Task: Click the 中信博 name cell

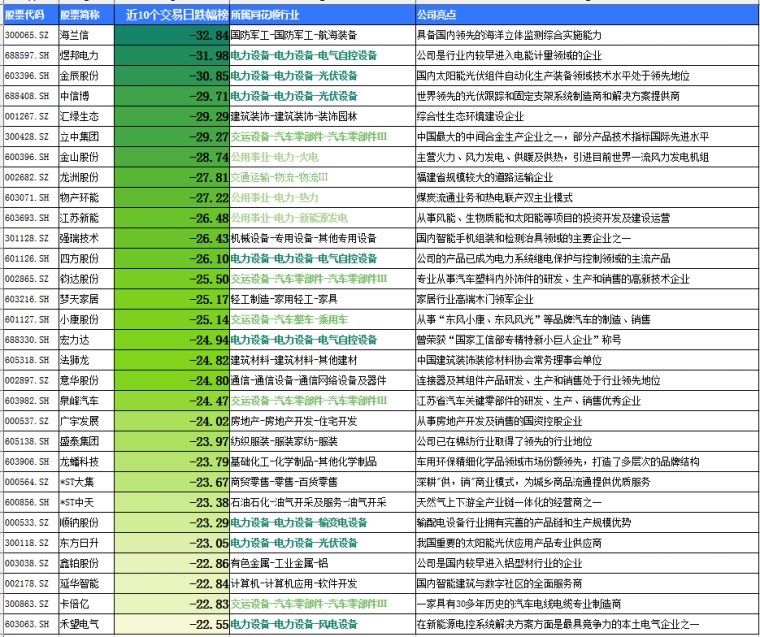Action: [x=86, y=96]
